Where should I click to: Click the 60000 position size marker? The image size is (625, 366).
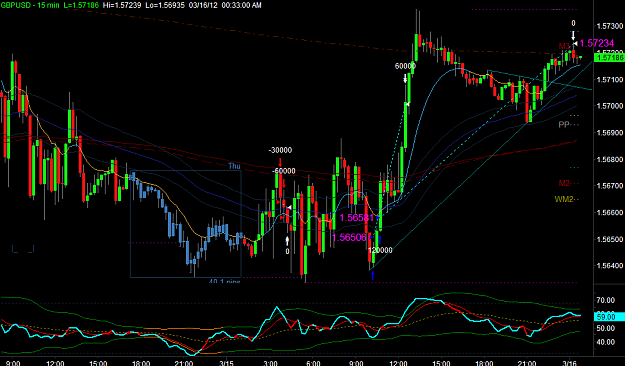pos(405,66)
